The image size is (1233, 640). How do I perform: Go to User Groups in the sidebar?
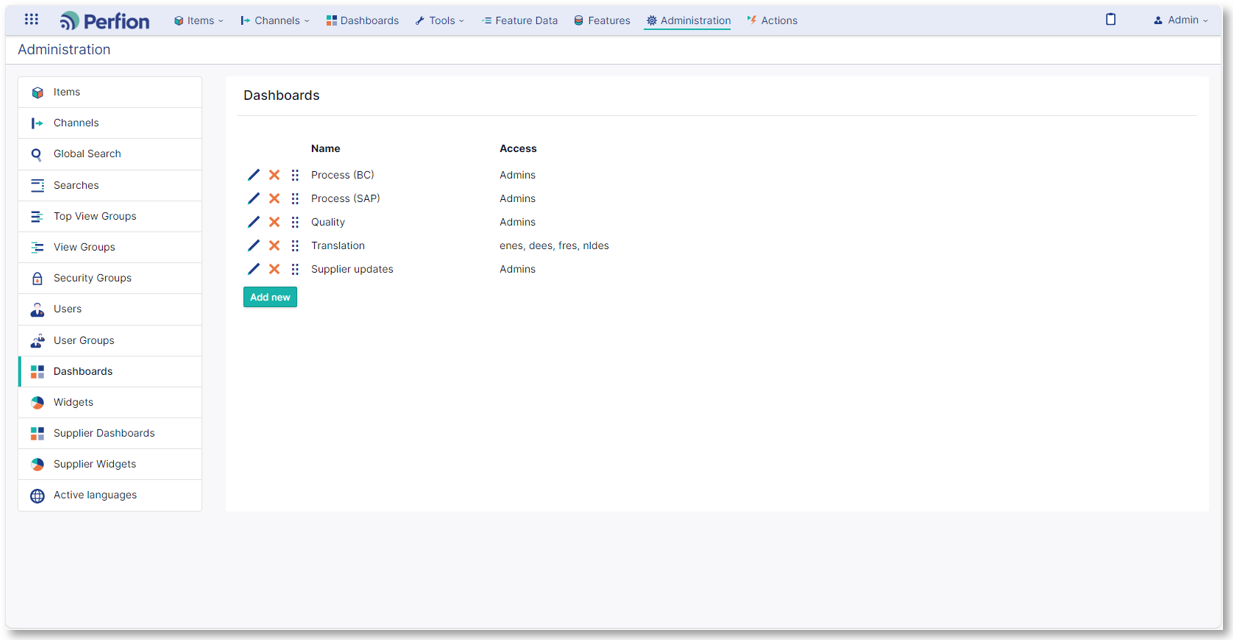[x=110, y=340]
